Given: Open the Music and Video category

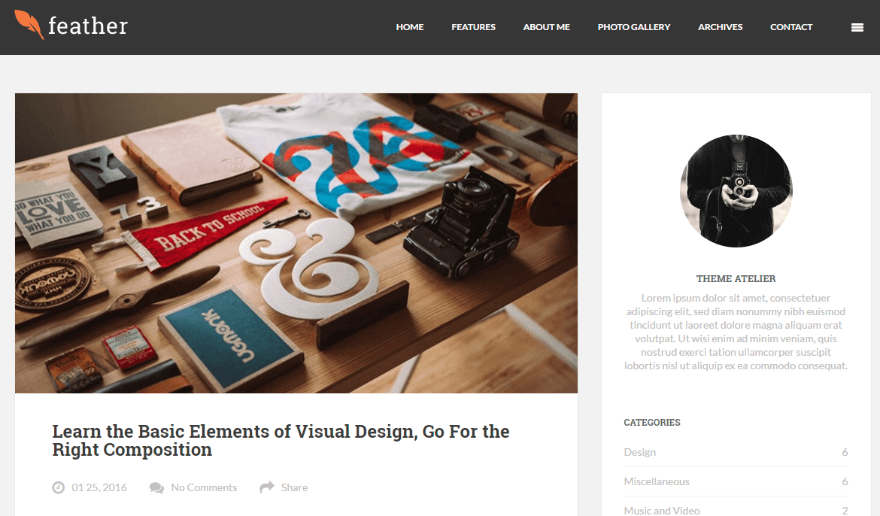Looking at the screenshot, I should [x=662, y=510].
